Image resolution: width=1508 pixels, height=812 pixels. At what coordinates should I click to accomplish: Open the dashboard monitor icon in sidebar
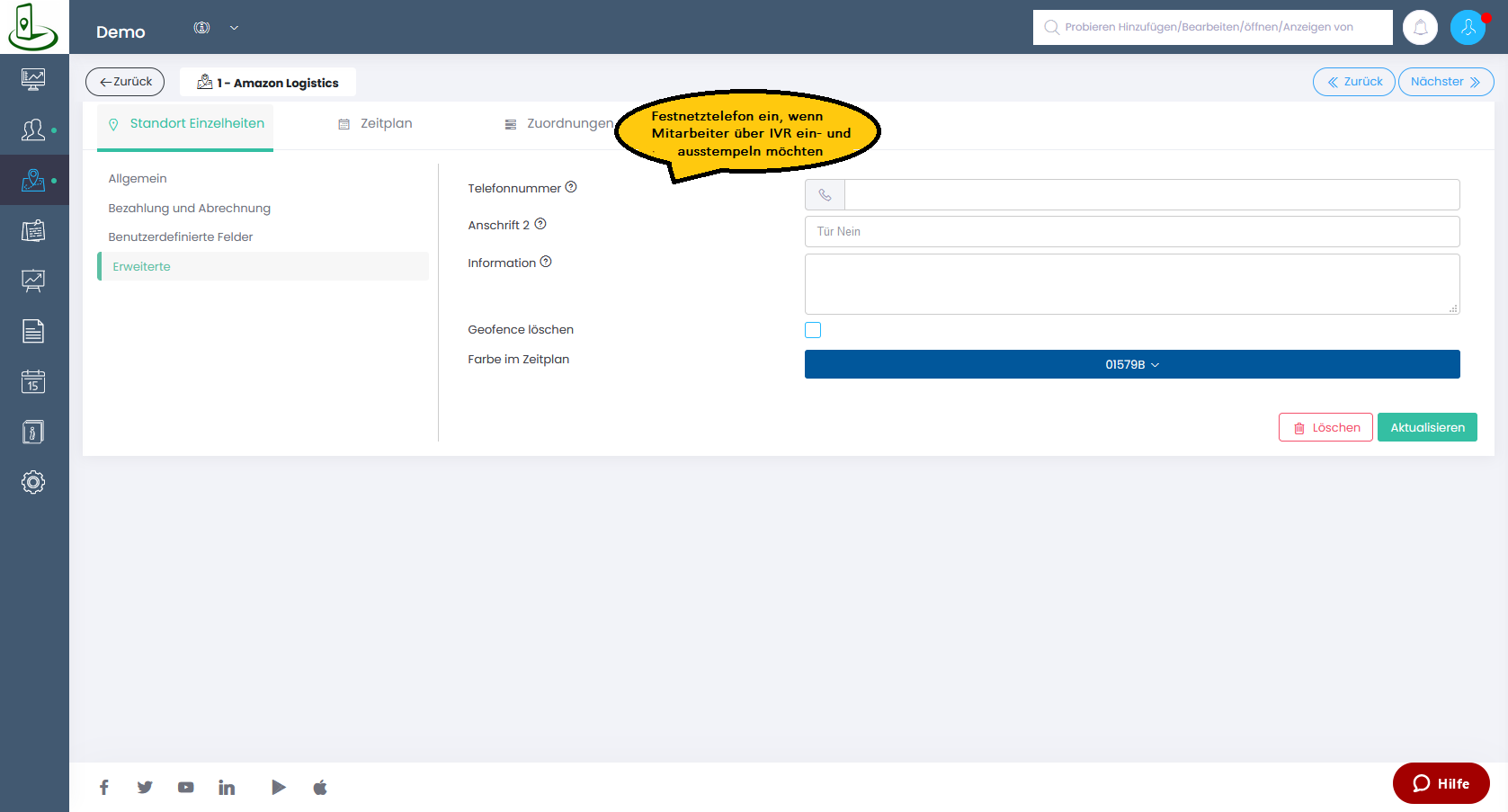[33, 79]
